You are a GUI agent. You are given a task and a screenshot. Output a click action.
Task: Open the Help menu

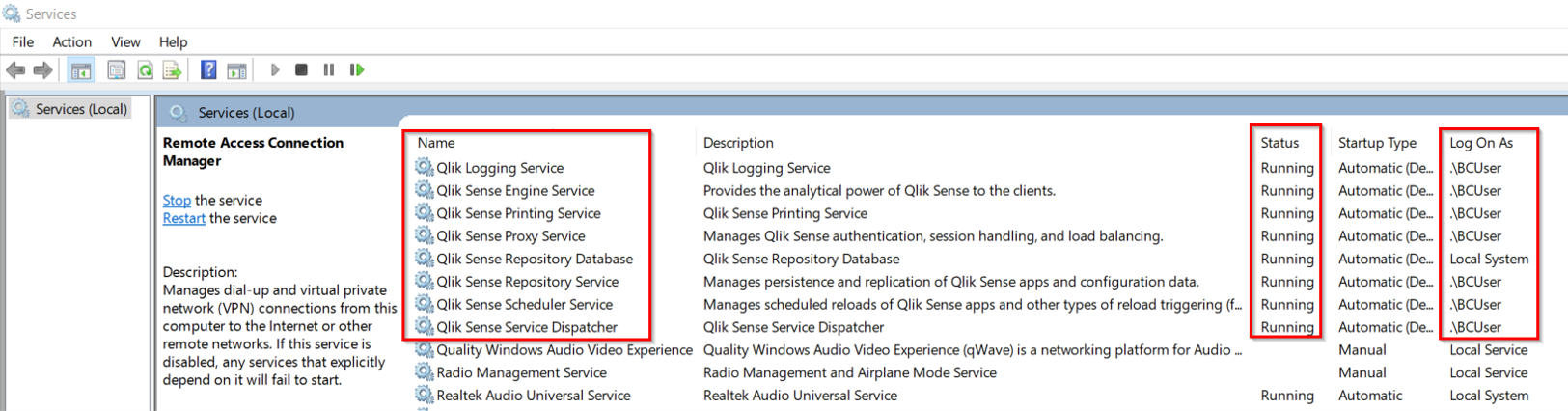174,41
